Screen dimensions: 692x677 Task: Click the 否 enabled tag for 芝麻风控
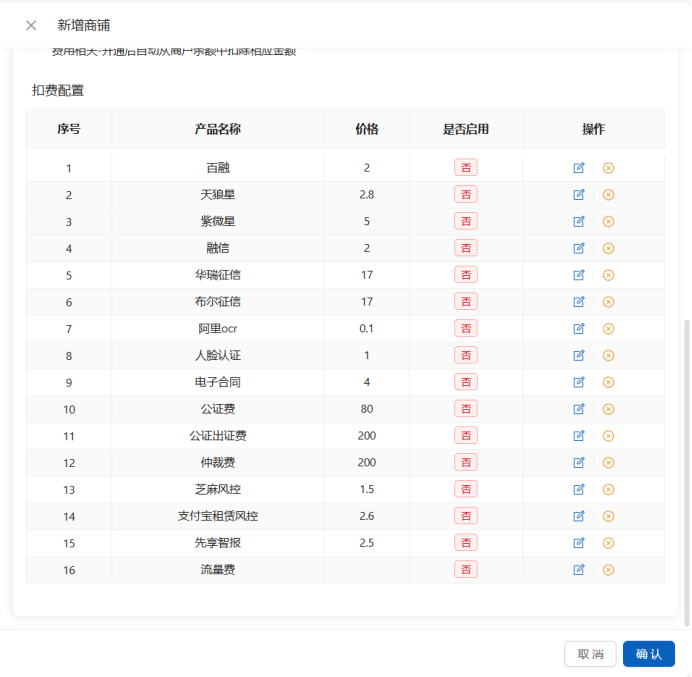[x=466, y=489]
